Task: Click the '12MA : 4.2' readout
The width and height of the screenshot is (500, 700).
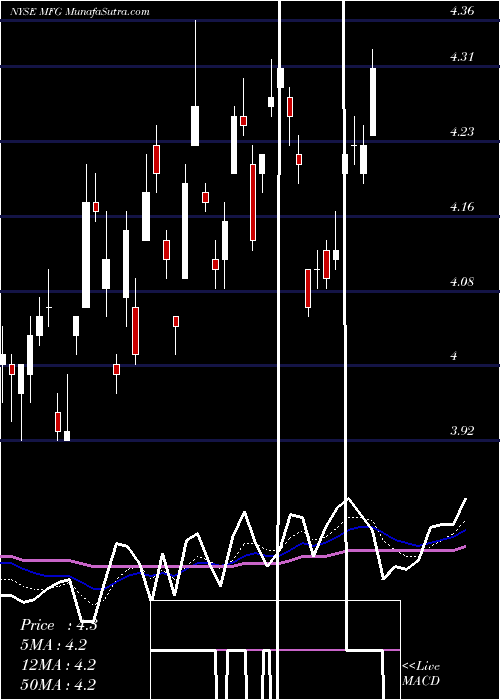Action: click(58, 665)
